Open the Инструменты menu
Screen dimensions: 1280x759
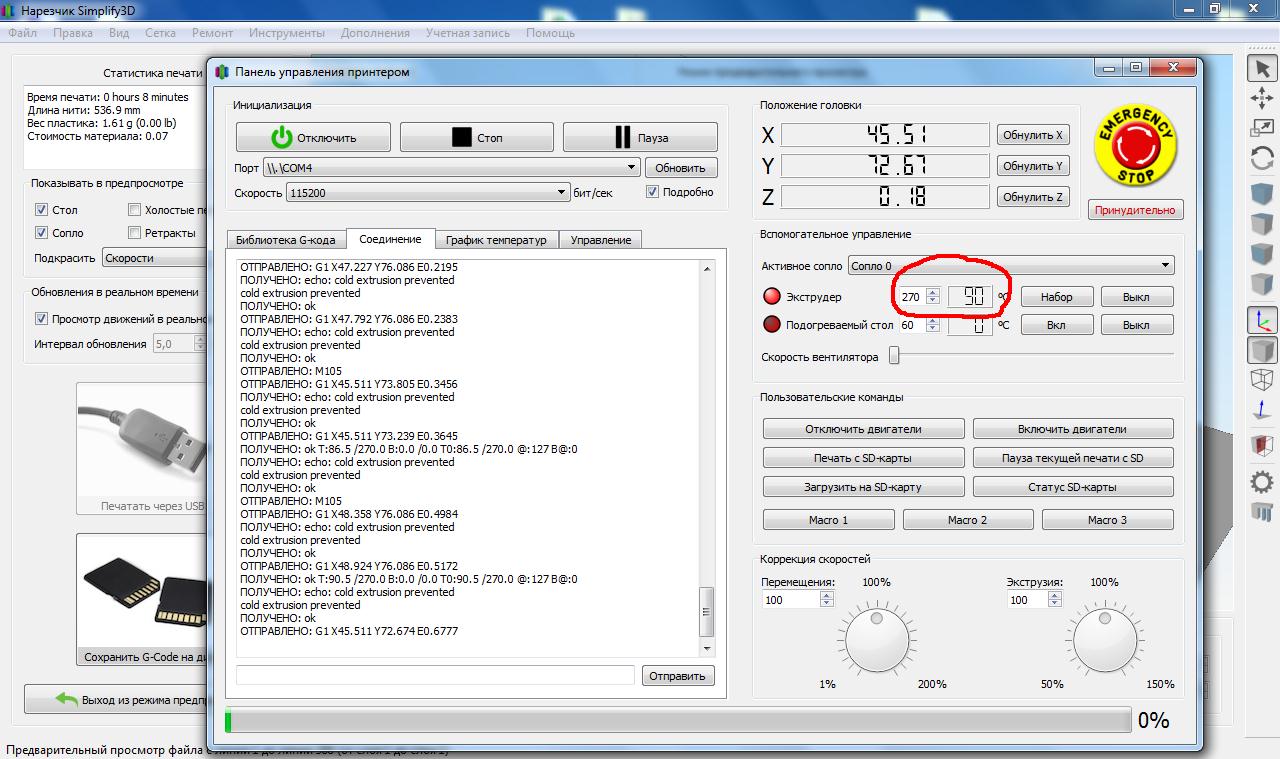pos(287,33)
